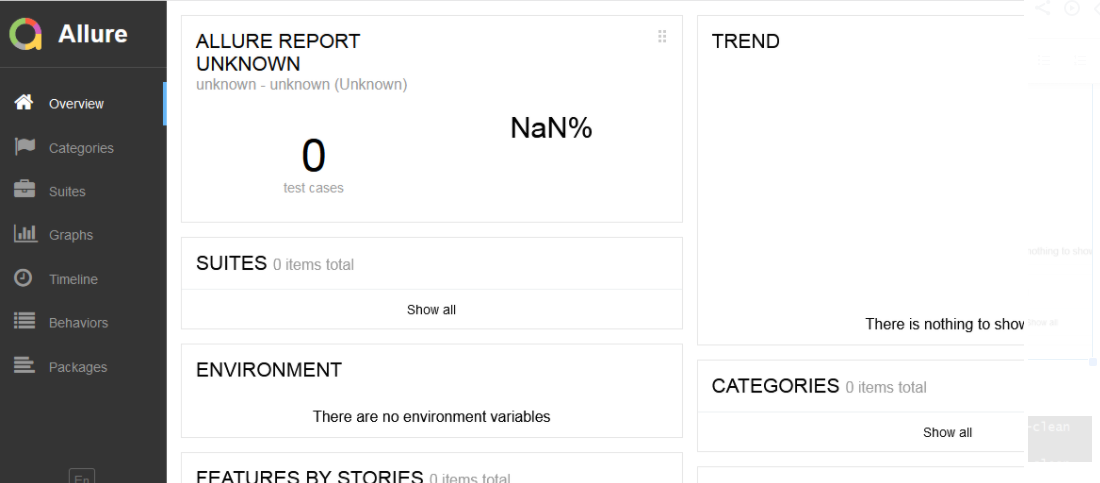This screenshot has height=483, width=1100.
Task: Click the Packages aligned-lines icon
Action: click(x=25, y=366)
